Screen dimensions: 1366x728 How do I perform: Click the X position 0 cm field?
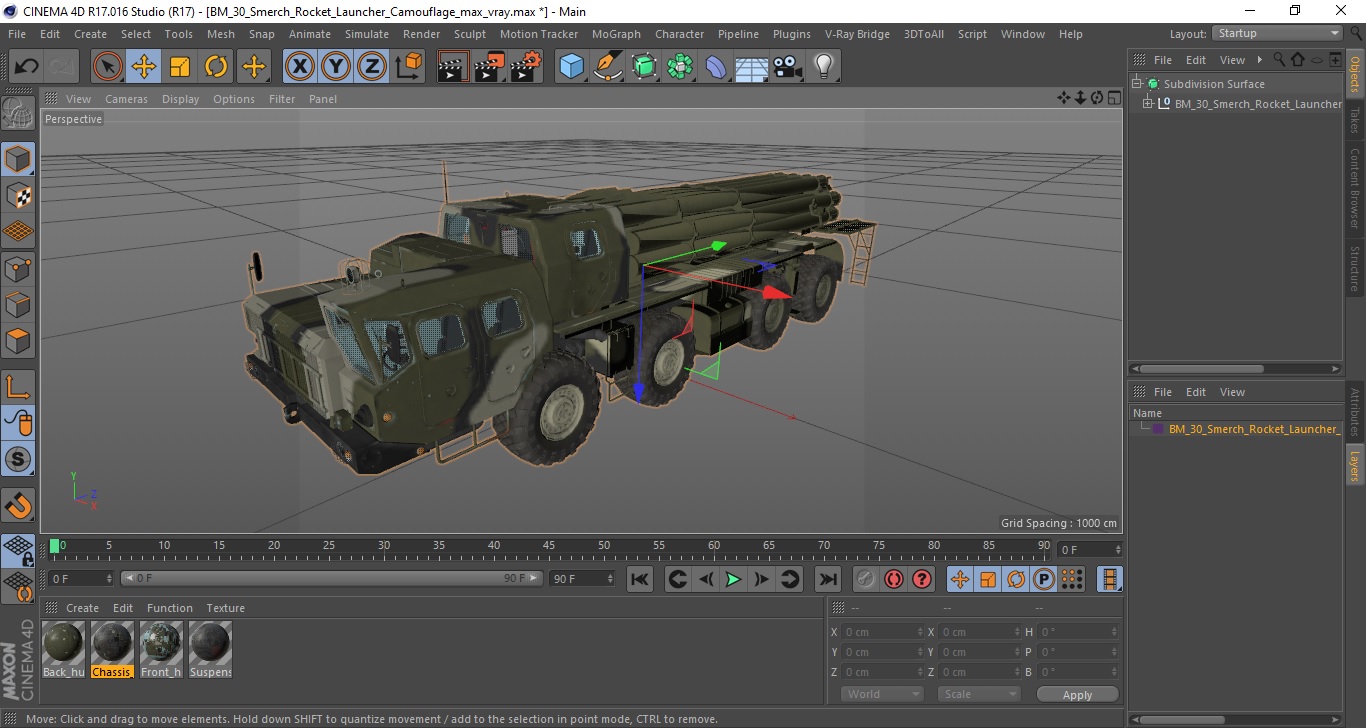883,632
